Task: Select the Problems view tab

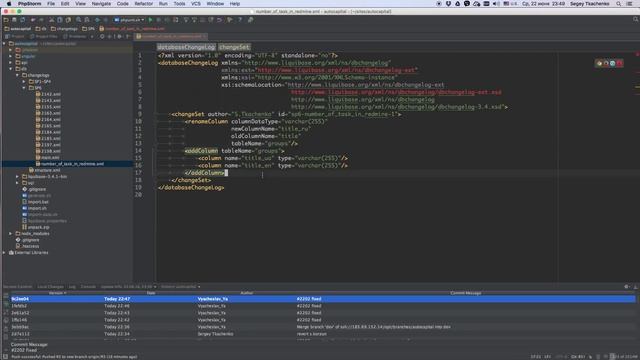Action: tap(75, 37)
